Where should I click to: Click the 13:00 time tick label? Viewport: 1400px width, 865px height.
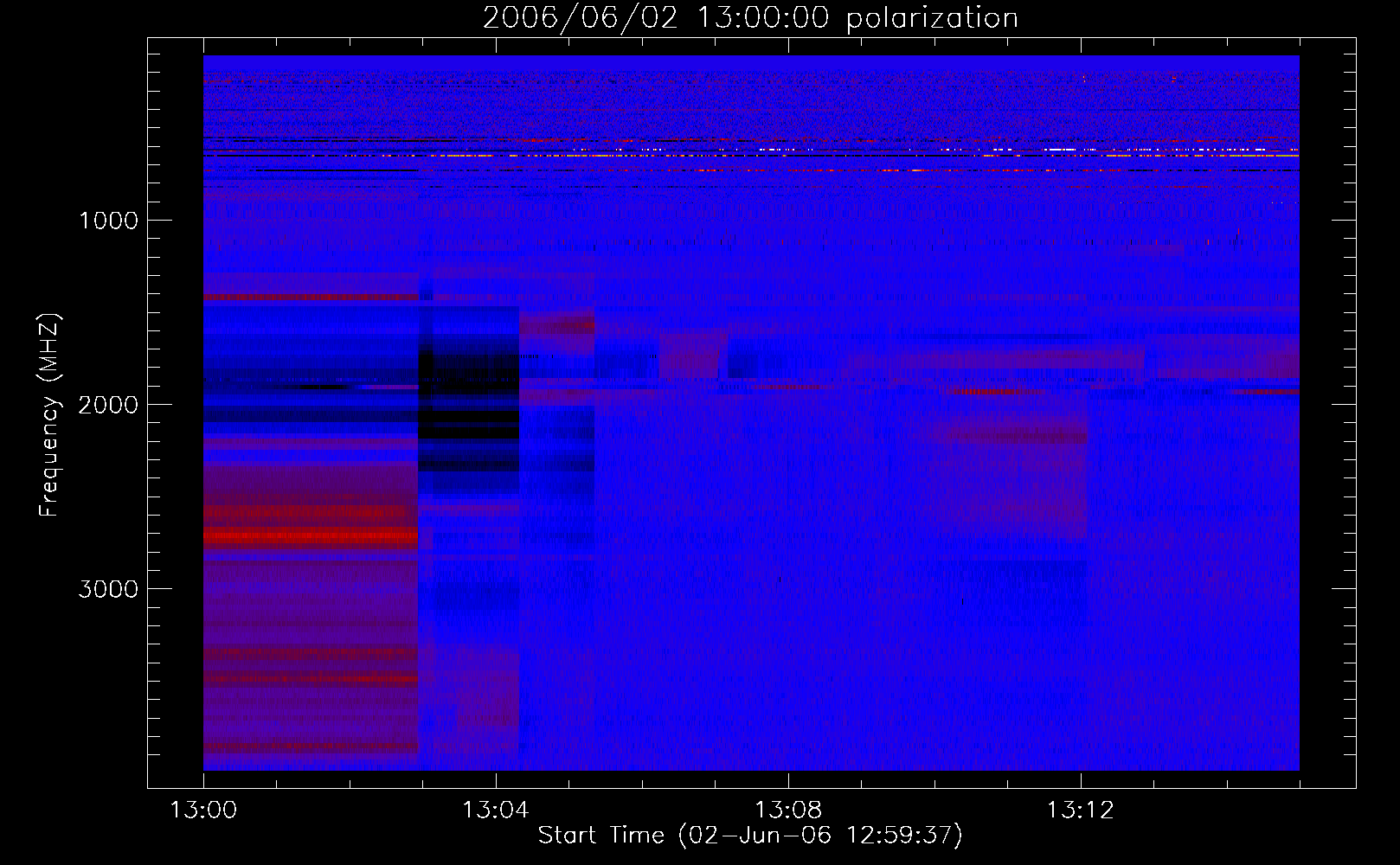(203, 811)
